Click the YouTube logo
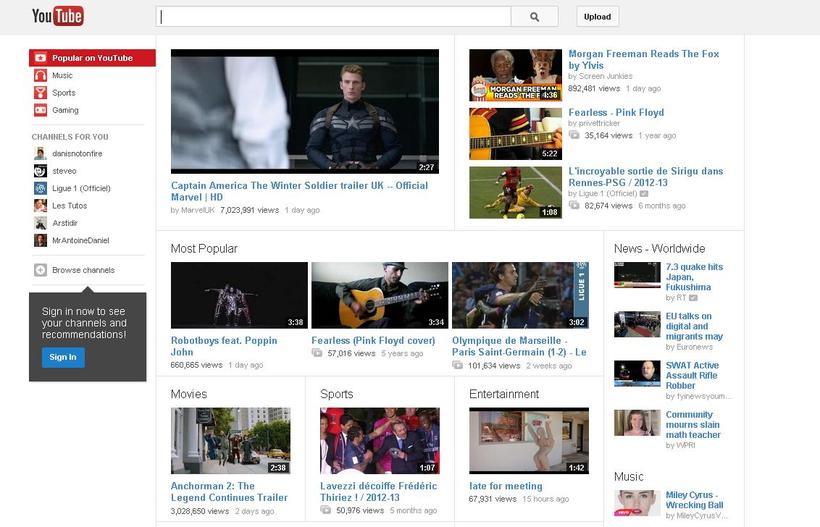This screenshot has width=820, height=527. (x=58, y=16)
